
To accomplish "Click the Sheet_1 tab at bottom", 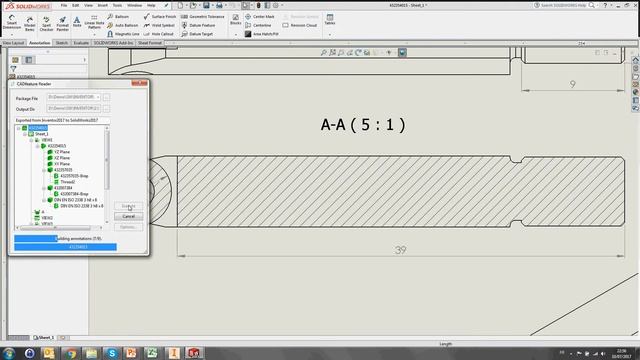I will pos(44,338).
